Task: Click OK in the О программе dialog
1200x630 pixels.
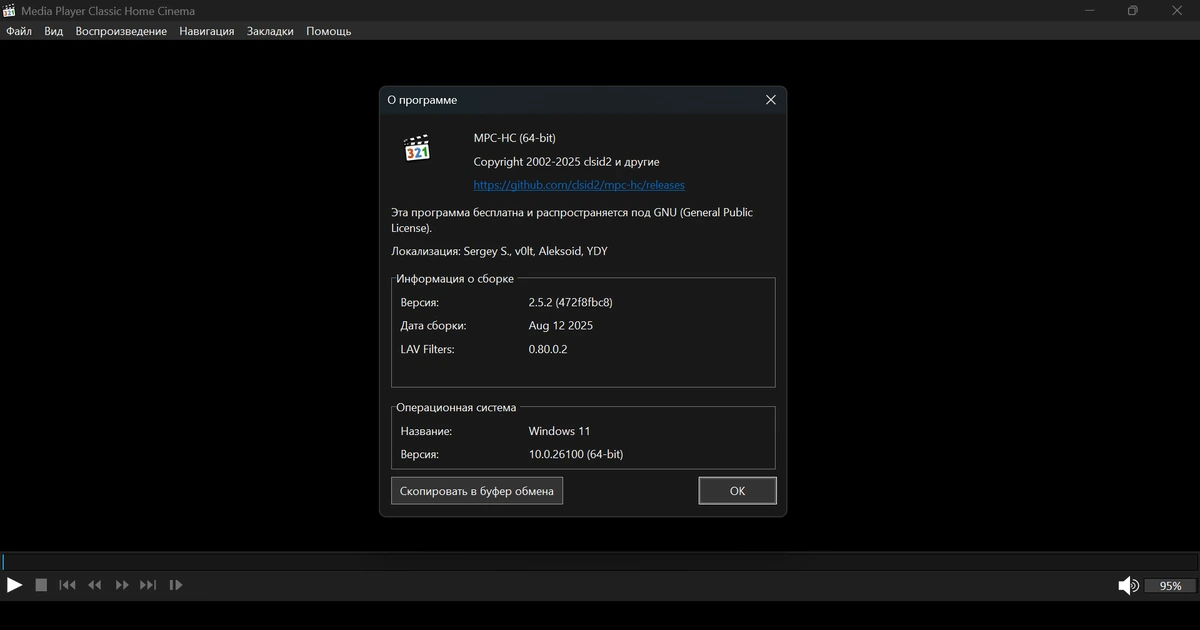Action: click(737, 491)
